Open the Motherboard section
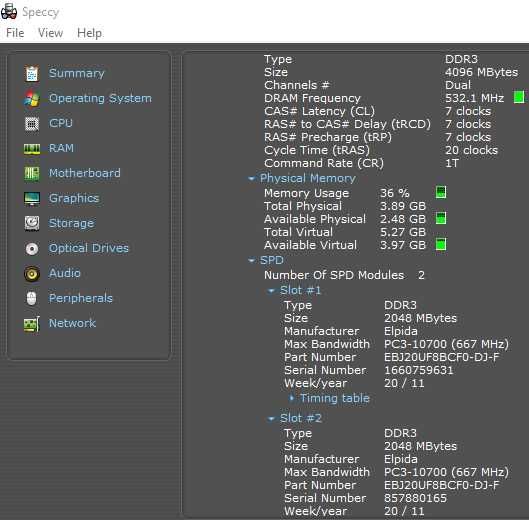The height and width of the screenshot is (520, 529). coord(85,173)
